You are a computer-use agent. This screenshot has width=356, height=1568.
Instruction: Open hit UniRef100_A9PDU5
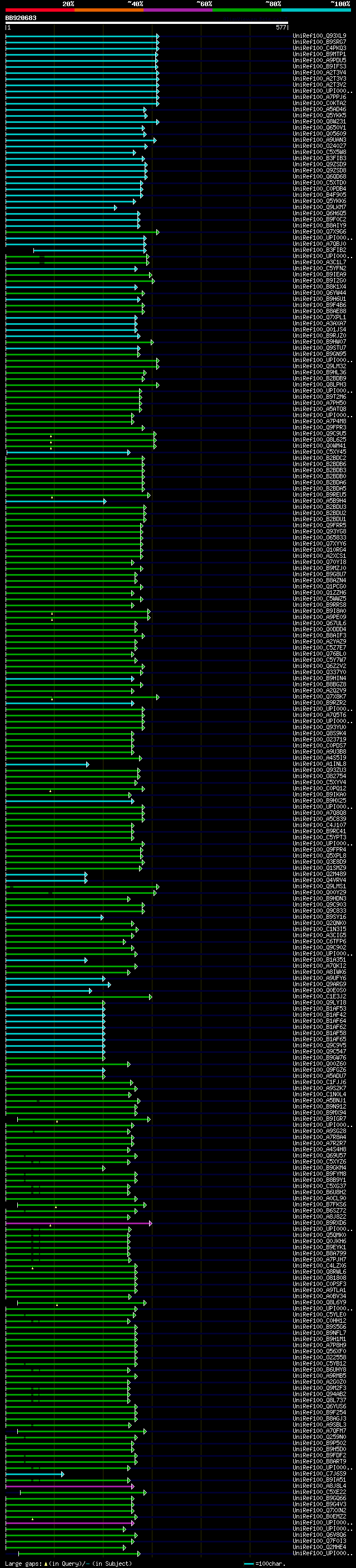click(319, 60)
